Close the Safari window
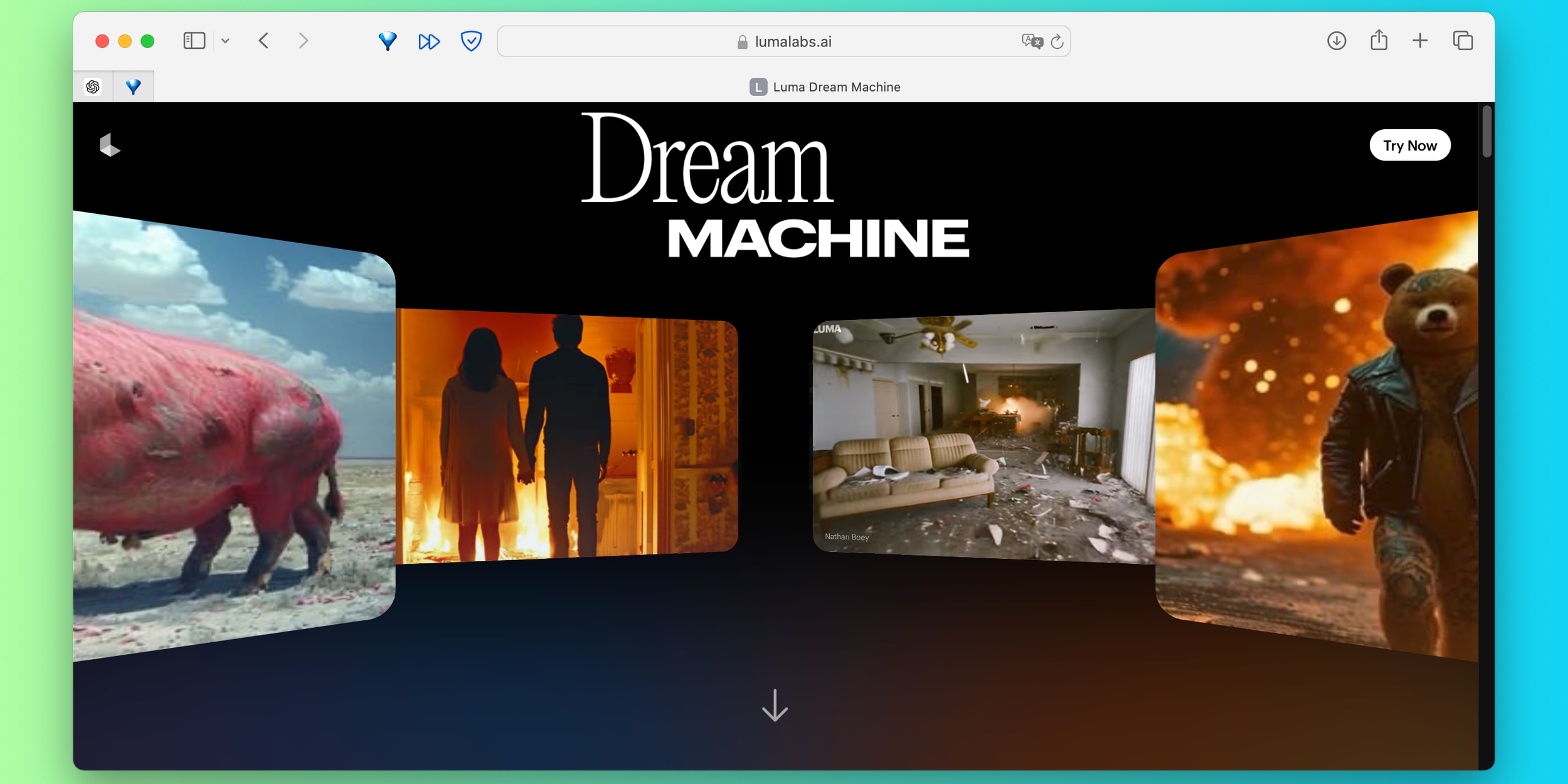 [x=102, y=41]
